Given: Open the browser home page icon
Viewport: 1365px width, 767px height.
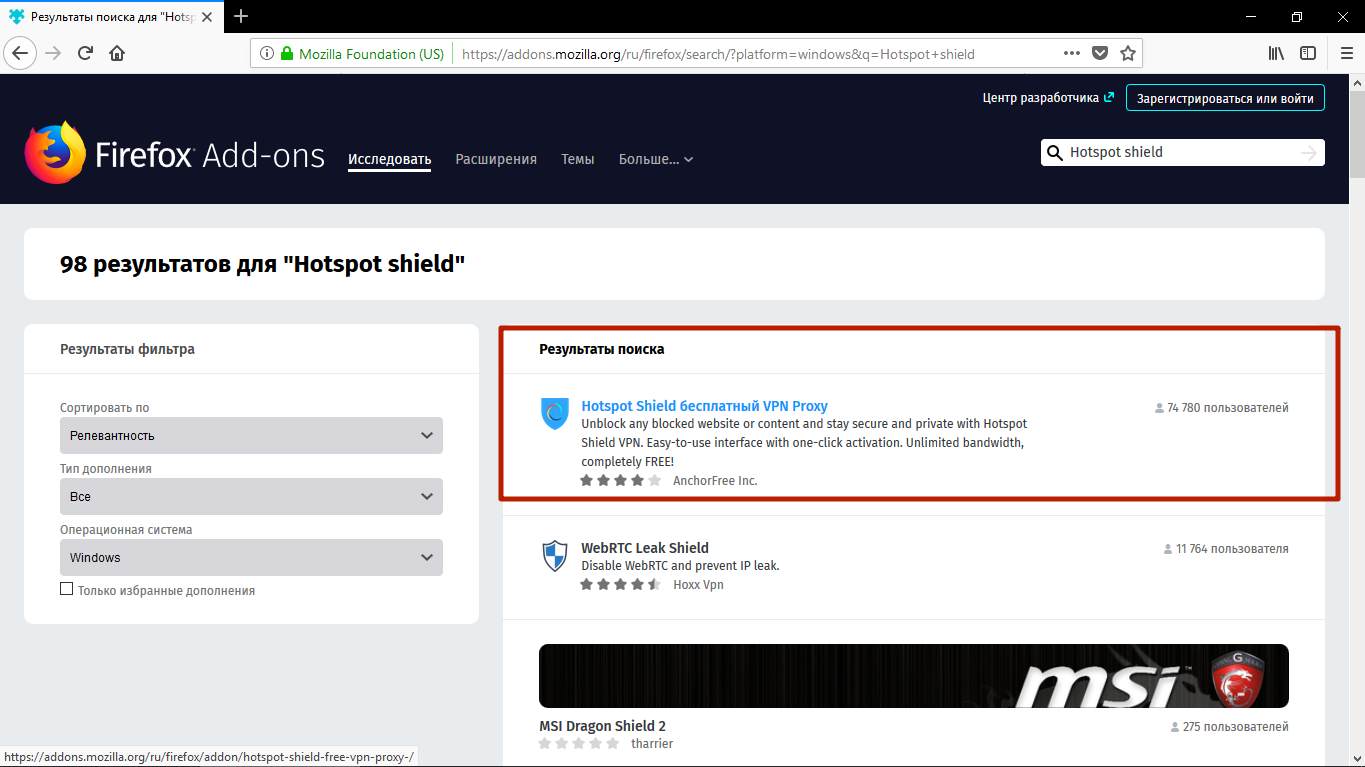Looking at the screenshot, I should [x=117, y=53].
